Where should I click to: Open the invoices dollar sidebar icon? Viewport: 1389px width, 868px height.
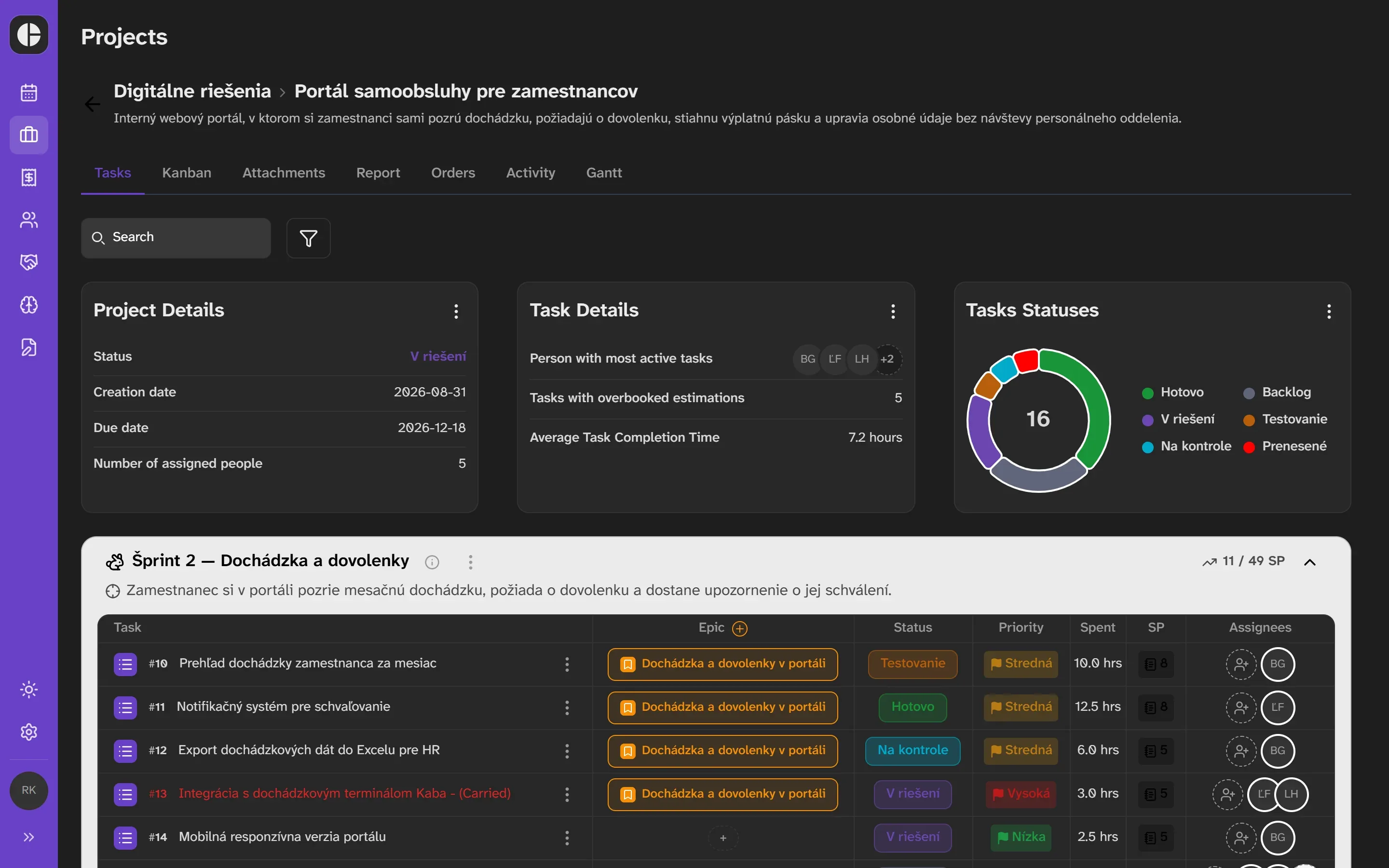[29, 177]
